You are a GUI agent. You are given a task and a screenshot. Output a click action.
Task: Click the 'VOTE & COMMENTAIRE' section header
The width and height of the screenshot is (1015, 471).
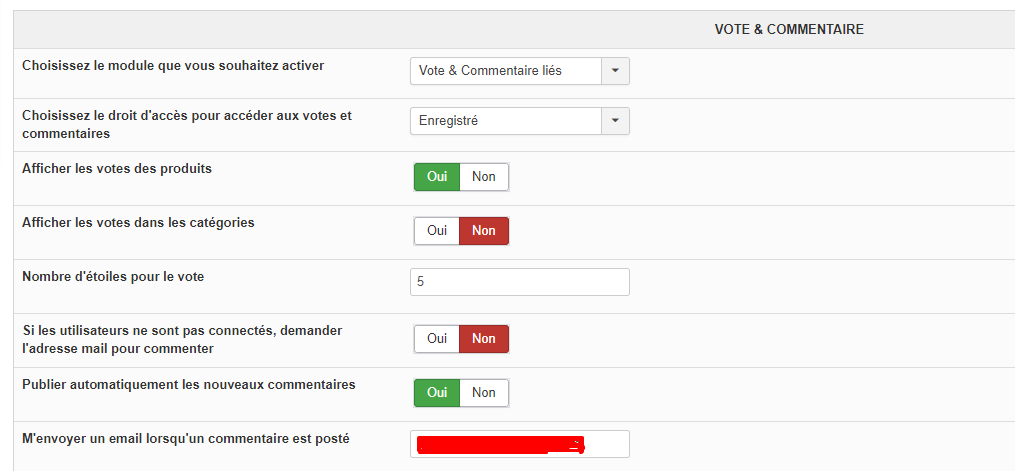[789, 30]
